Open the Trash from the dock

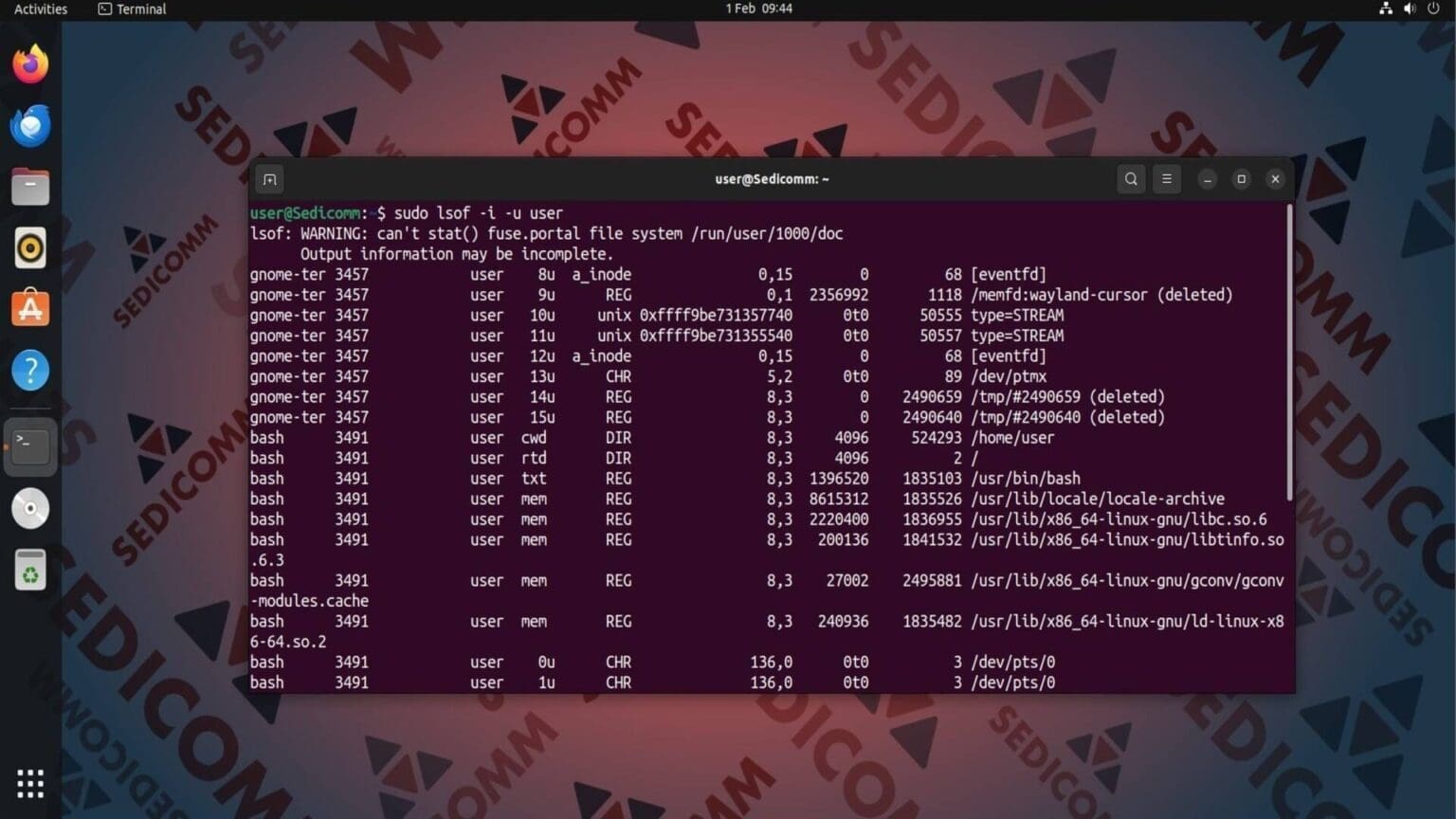pyautogui.click(x=29, y=569)
